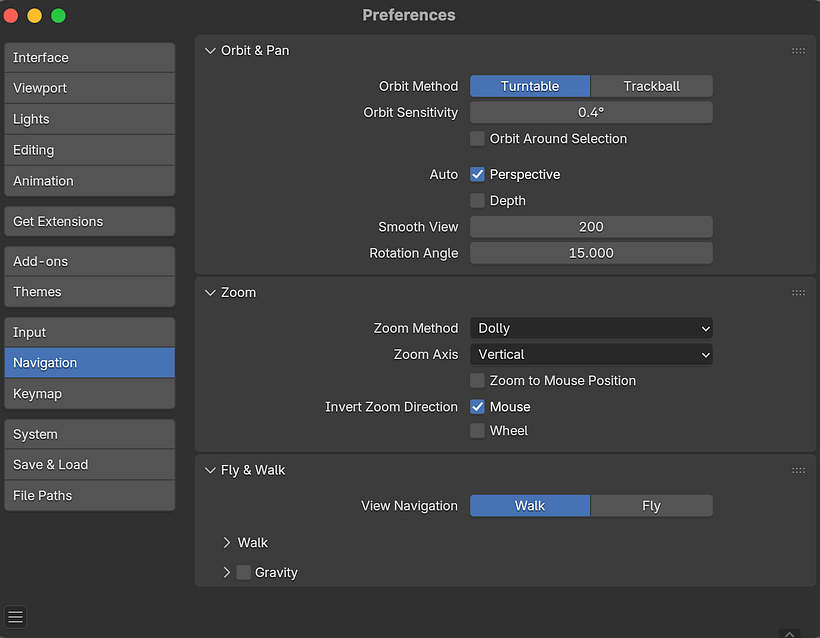Open the hamburger preferences menu

(x=15, y=617)
